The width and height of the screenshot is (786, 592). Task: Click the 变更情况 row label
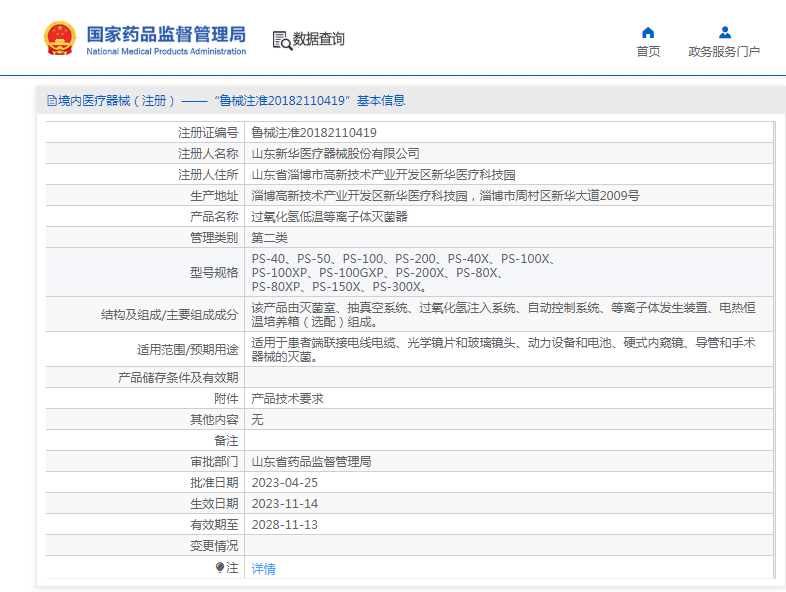click(x=214, y=546)
